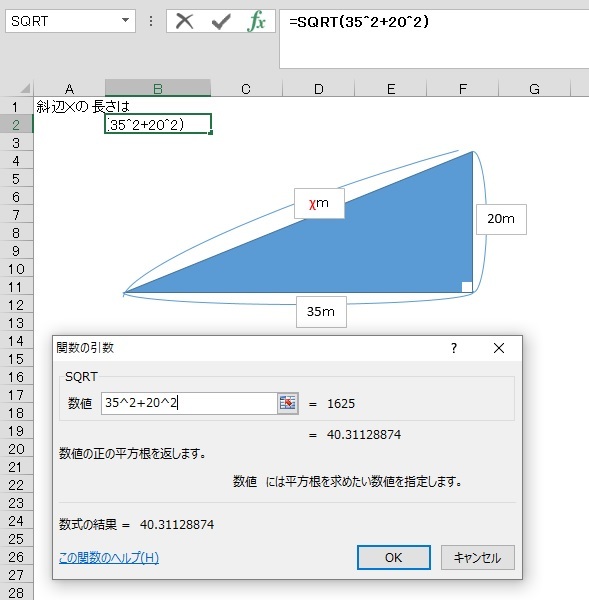Open Insert Function via the fx icon
Image resolution: width=589 pixels, height=600 pixels.
256,21
